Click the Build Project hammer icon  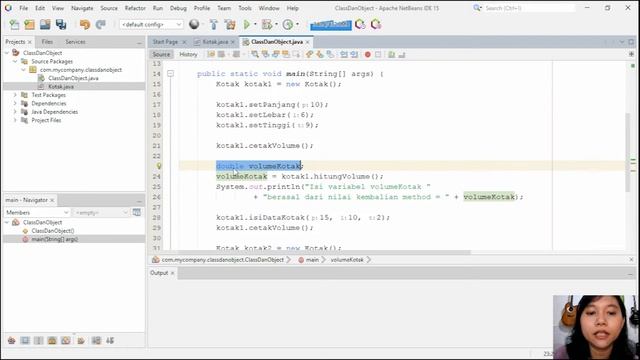coord(213,24)
